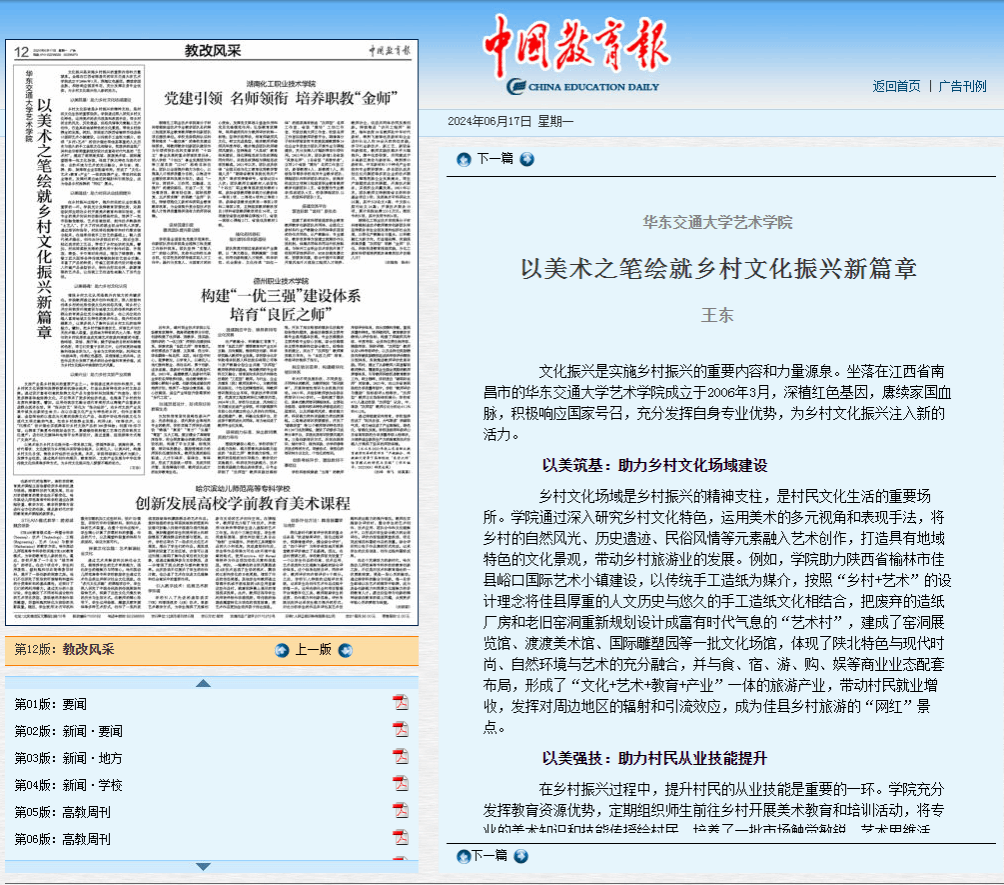
Task: Go to 返回首页 in the header
Action: [x=896, y=86]
